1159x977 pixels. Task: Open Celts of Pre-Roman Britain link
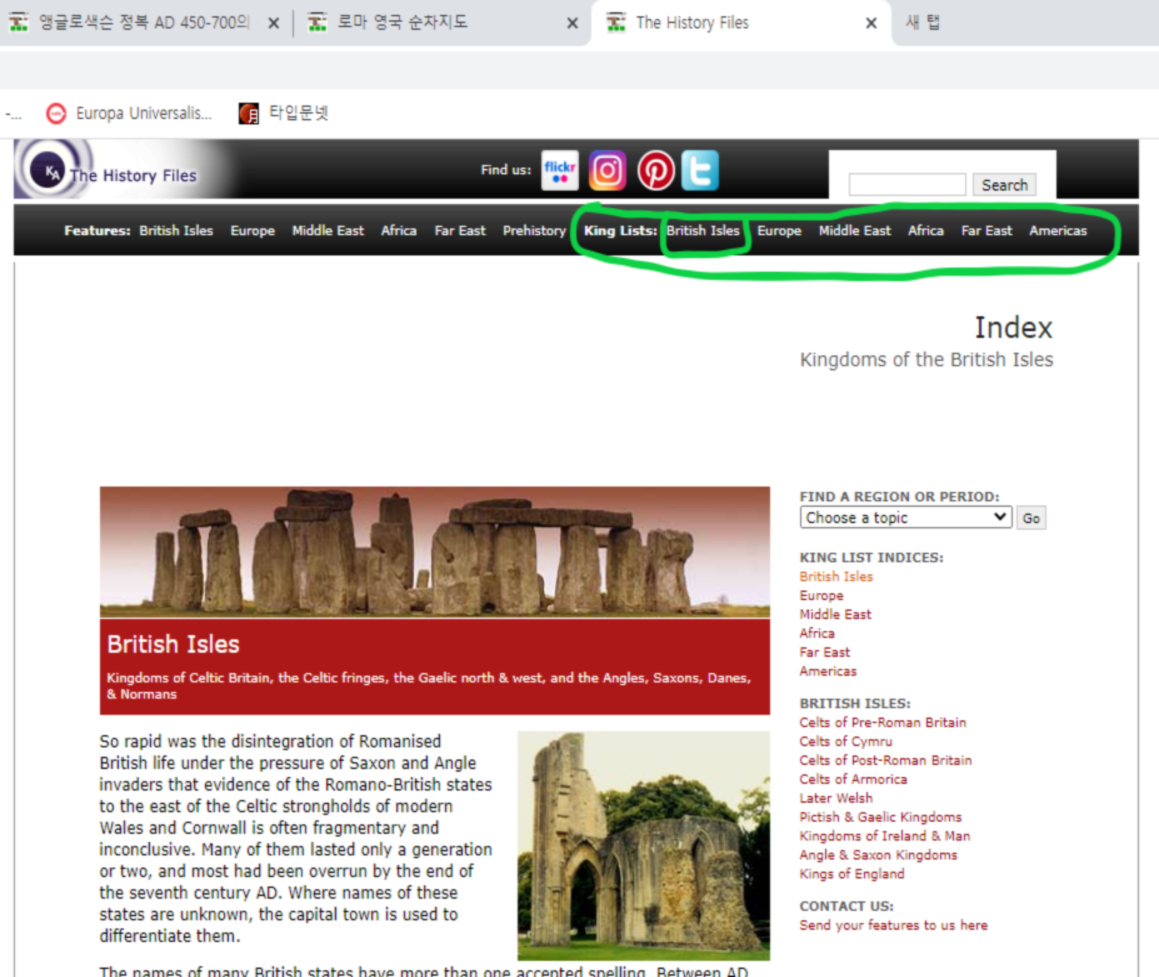(x=882, y=722)
